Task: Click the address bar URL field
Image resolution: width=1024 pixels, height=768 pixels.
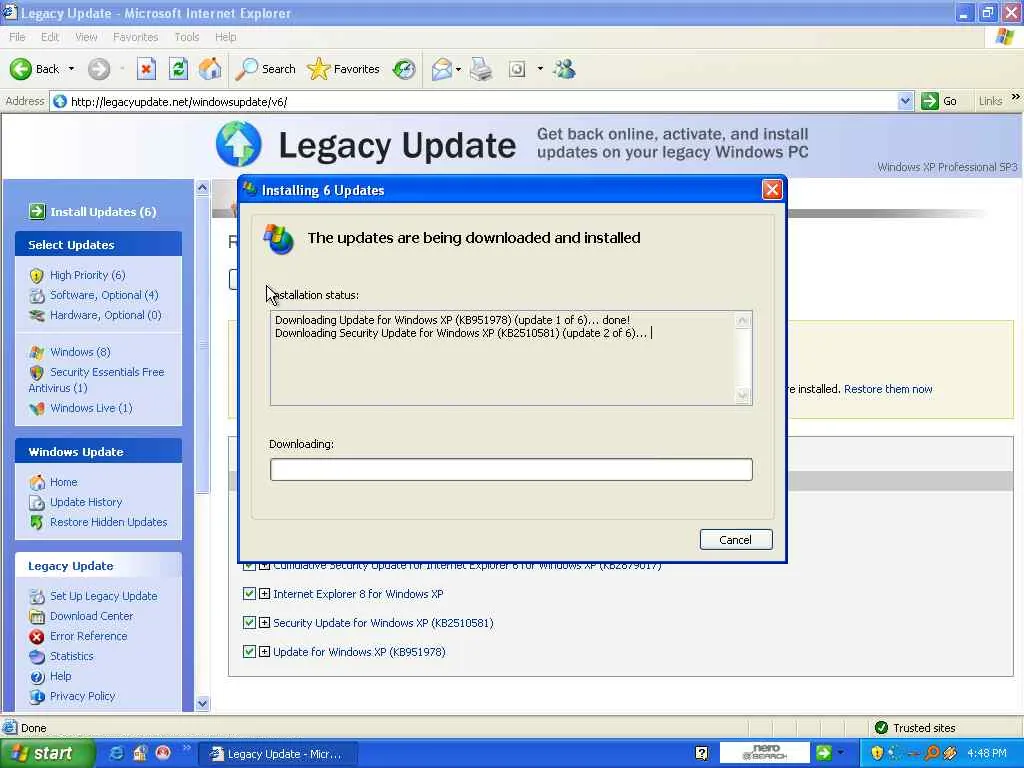Action: 482,101
